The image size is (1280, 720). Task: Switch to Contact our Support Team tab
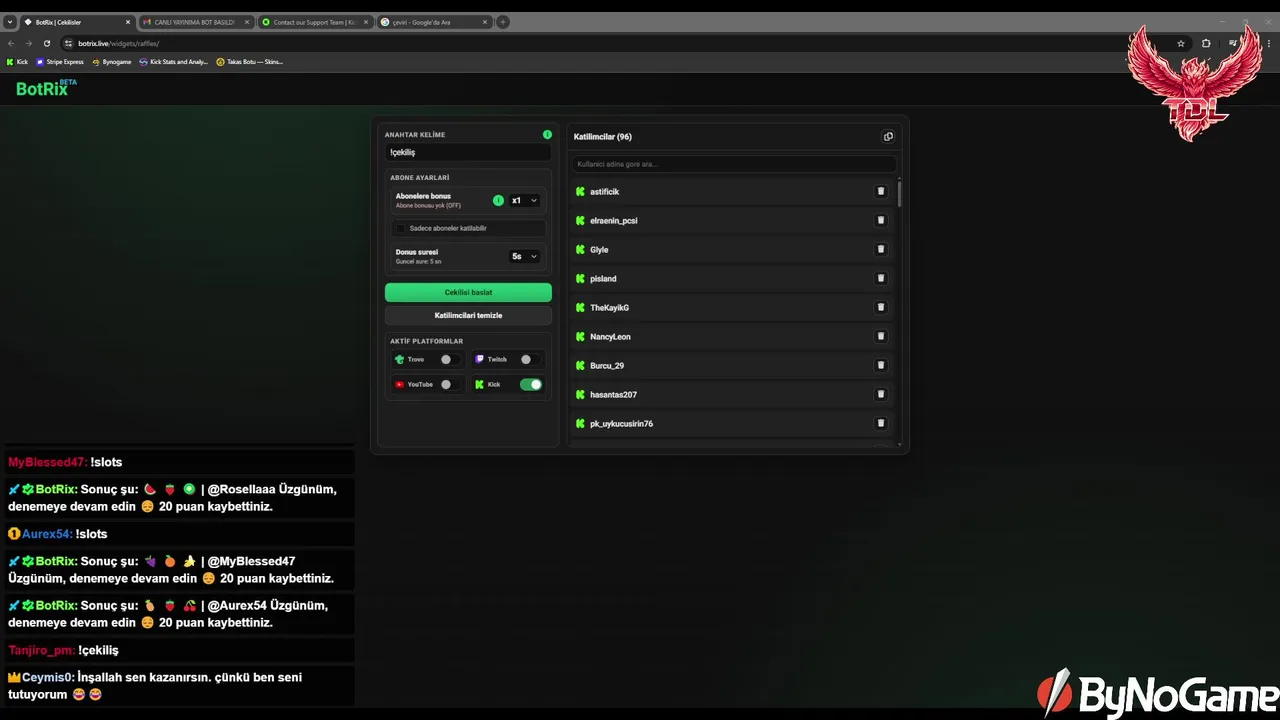click(314, 22)
